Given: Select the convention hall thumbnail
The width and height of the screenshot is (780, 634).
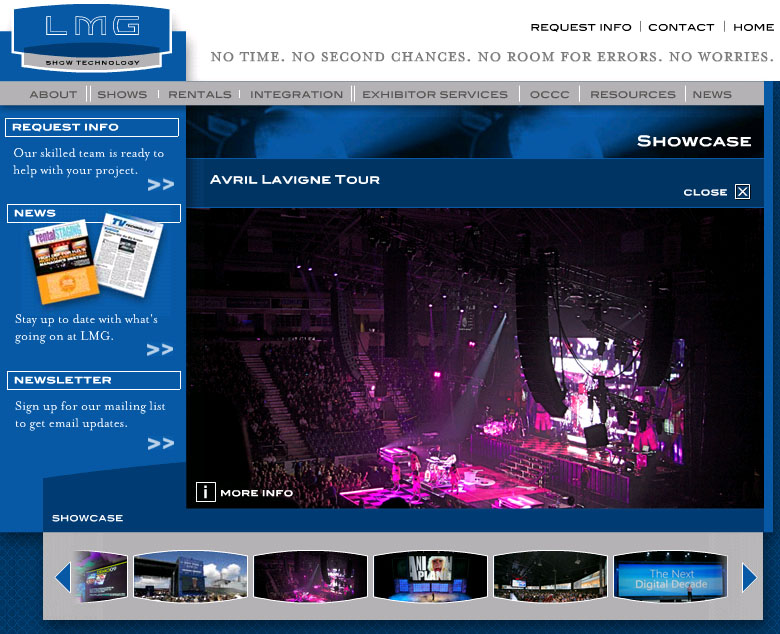Looking at the screenshot, I should coord(550,576).
